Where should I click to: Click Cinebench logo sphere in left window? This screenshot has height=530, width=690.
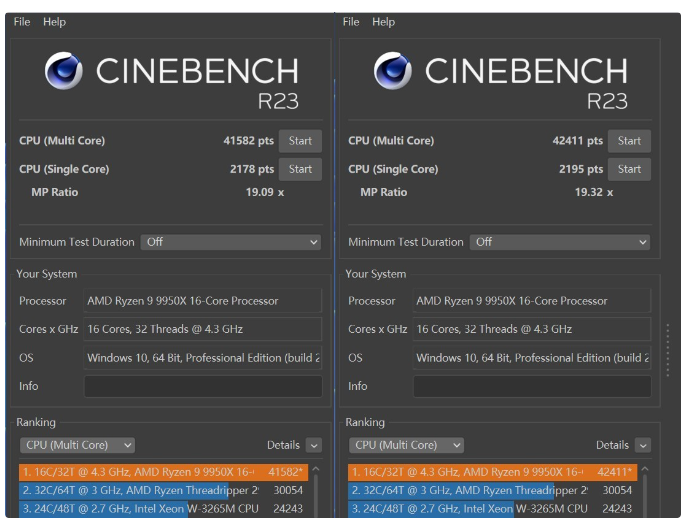(64, 70)
